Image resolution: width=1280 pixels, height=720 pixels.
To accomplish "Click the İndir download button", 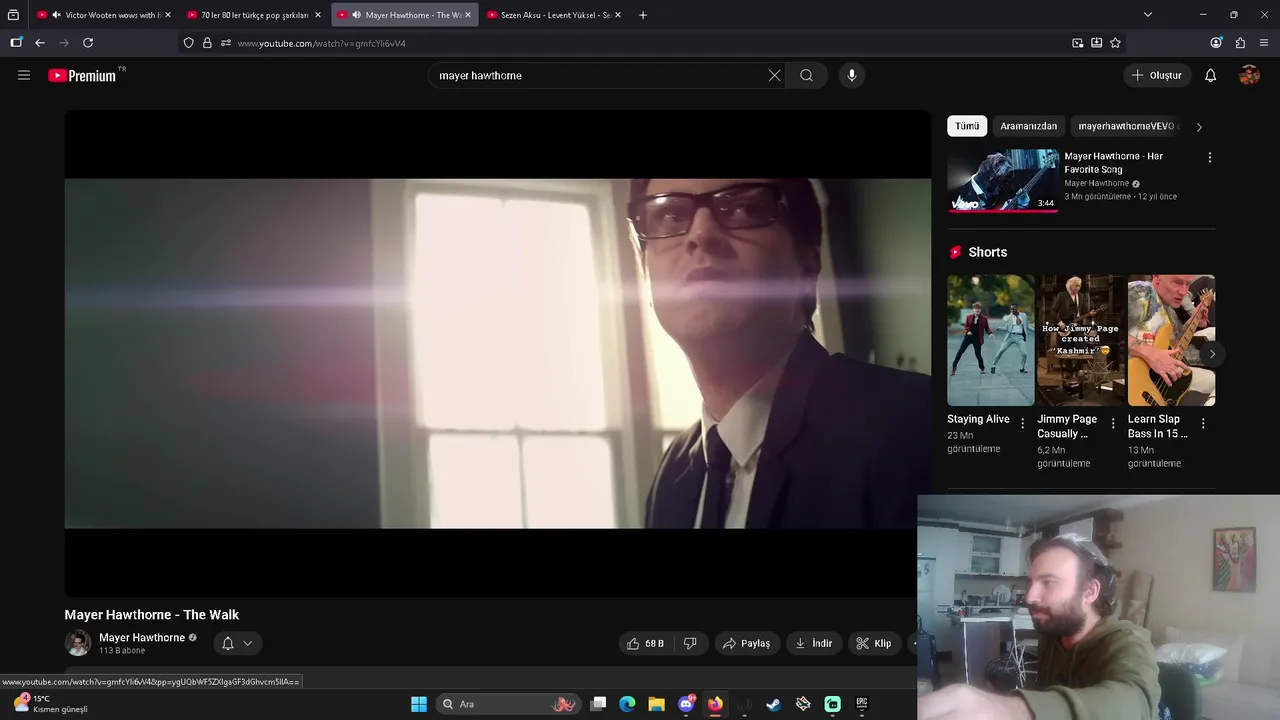I will pyautogui.click(x=814, y=644).
